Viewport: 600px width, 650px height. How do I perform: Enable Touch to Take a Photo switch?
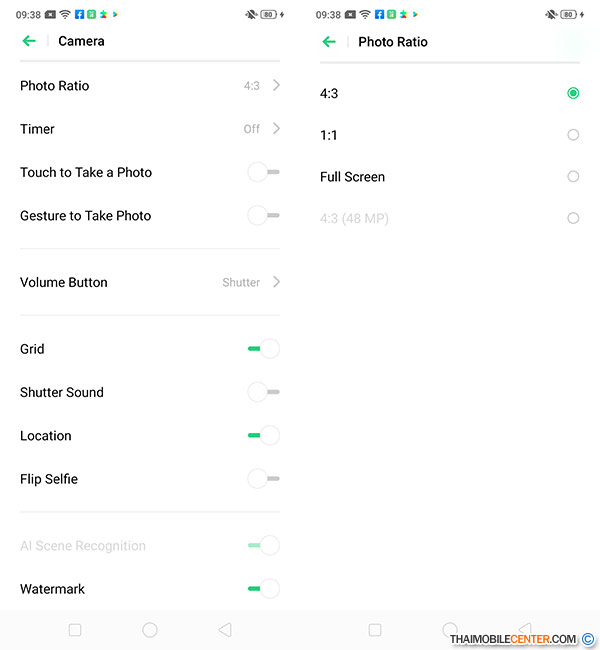click(263, 172)
